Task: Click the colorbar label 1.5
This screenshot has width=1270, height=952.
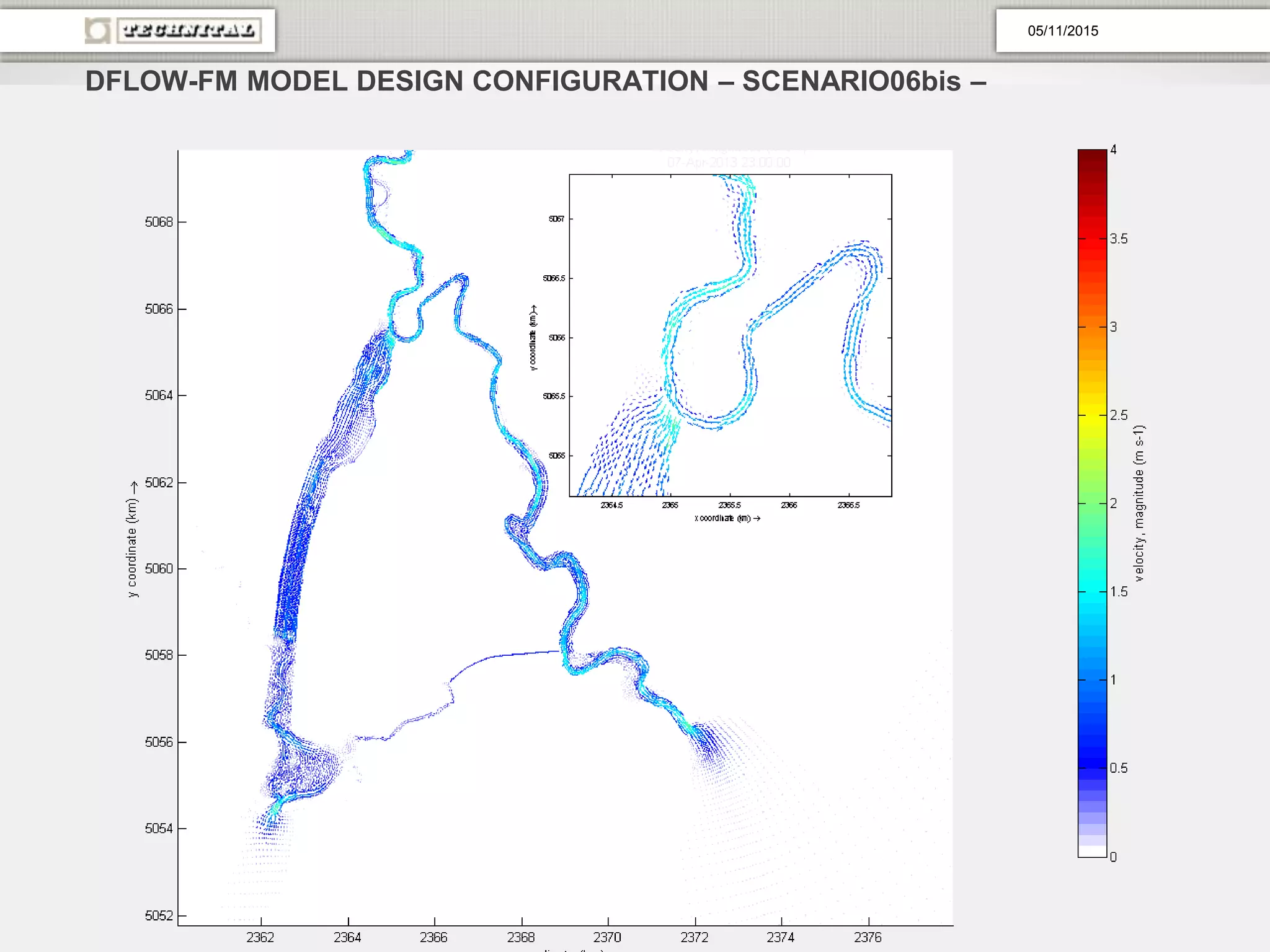Action: coord(1119,591)
